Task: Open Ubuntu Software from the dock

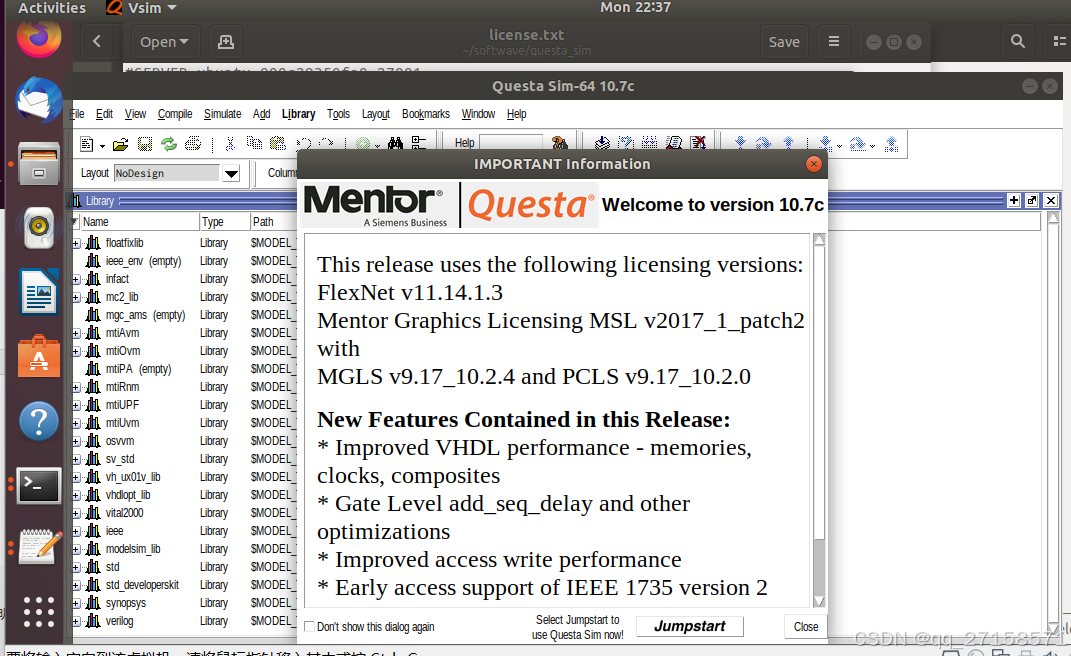Action: click(x=38, y=356)
